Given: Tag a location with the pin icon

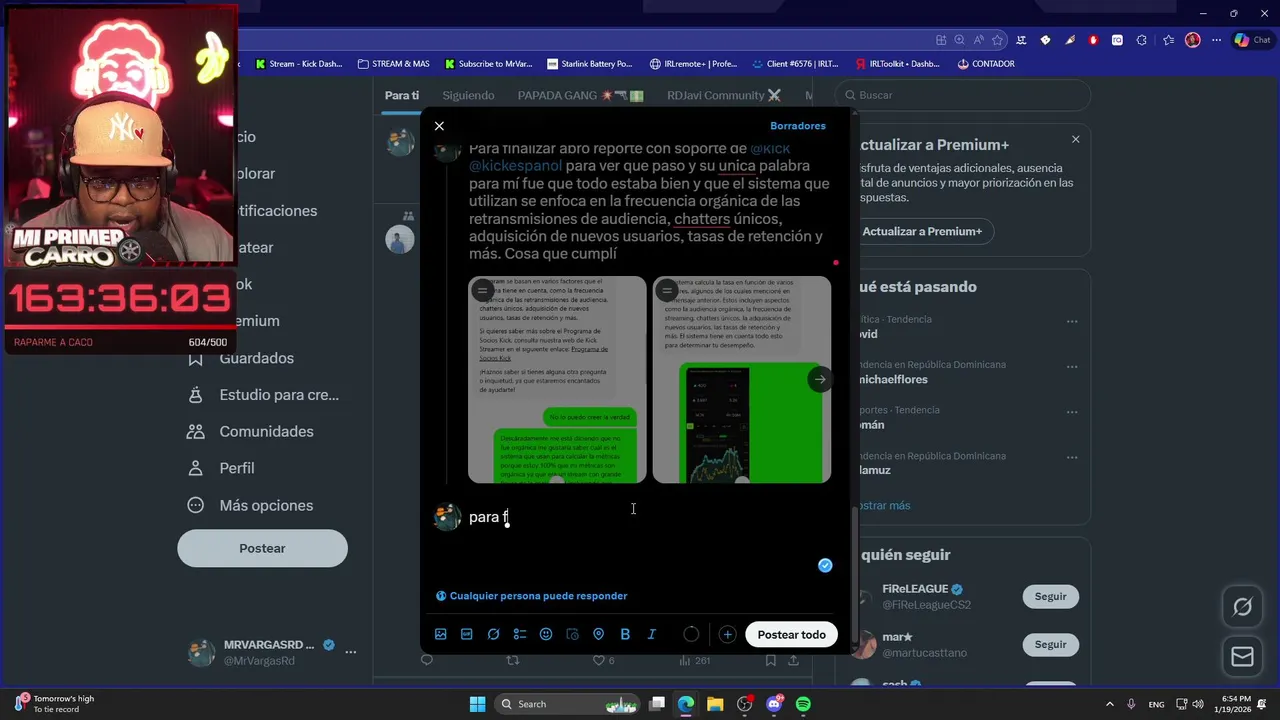Looking at the screenshot, I should (599, 634).
